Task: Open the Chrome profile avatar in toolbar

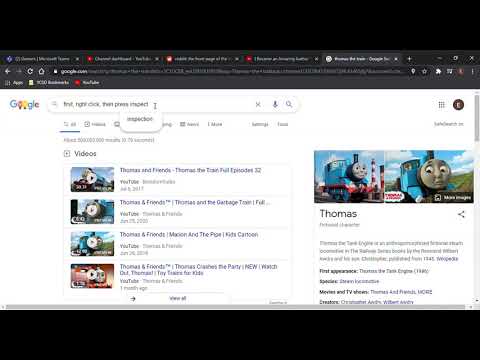Action: pos(461,71)
